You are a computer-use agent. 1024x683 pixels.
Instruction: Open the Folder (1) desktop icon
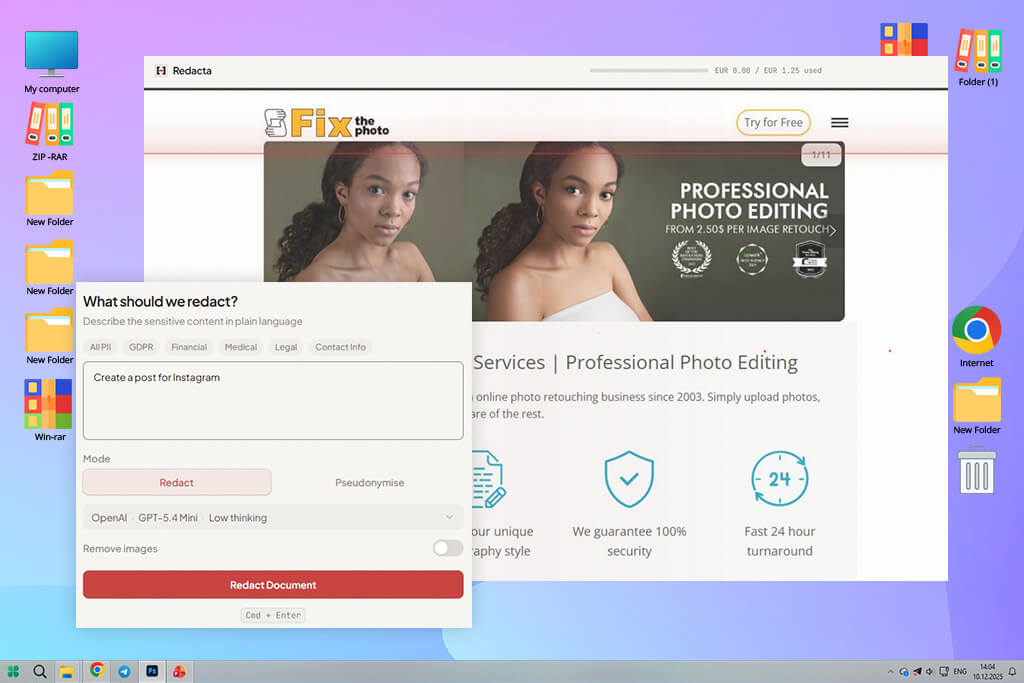click(x=978, y=57)
